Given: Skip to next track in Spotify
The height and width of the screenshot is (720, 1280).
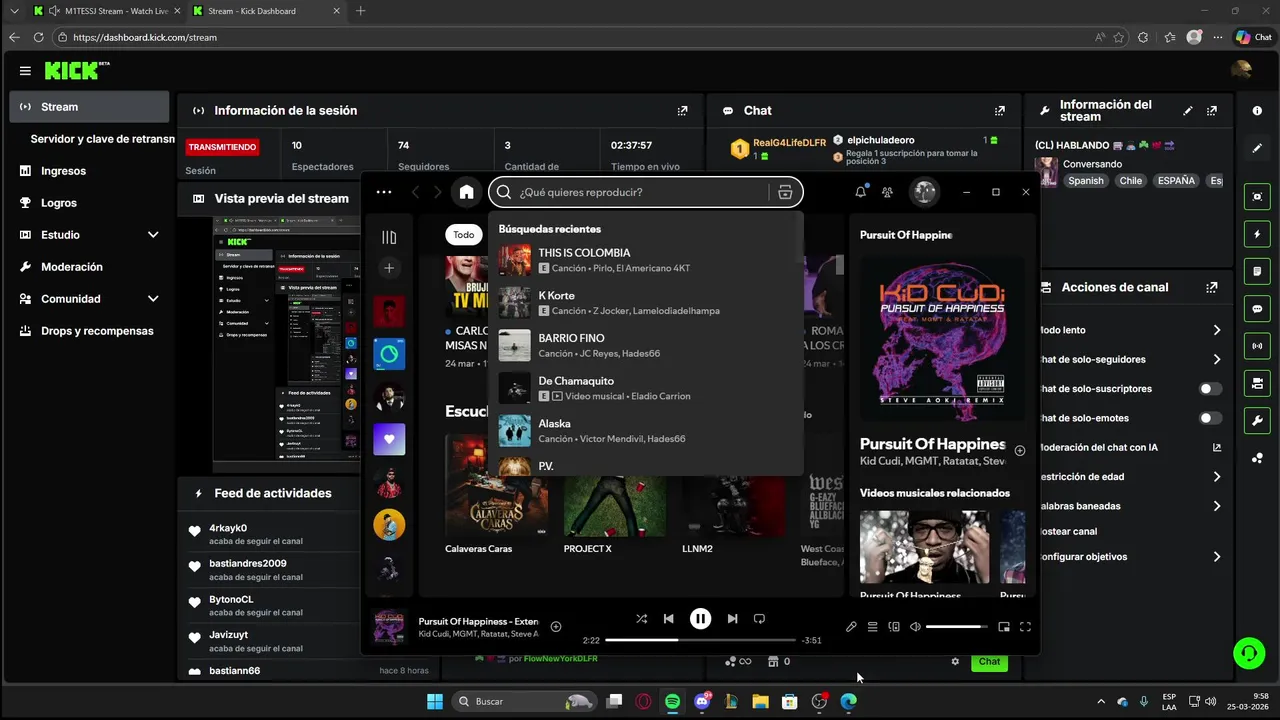Looking at the screenshot, I should 732,619.
